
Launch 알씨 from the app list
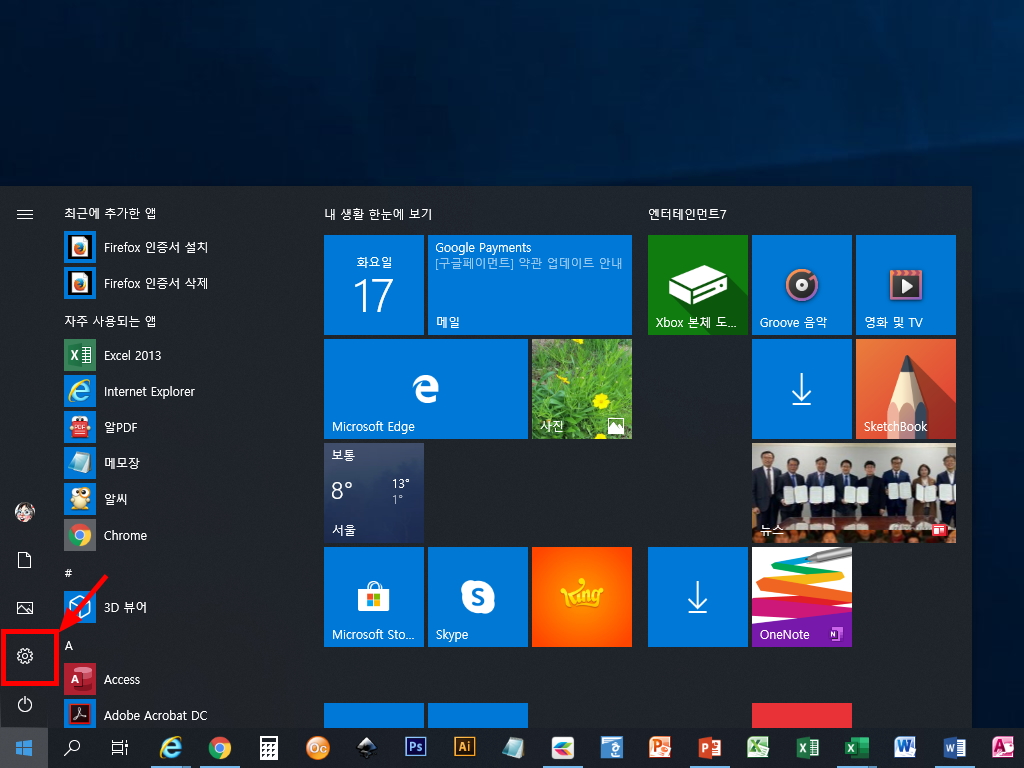(x=97, y=499)
